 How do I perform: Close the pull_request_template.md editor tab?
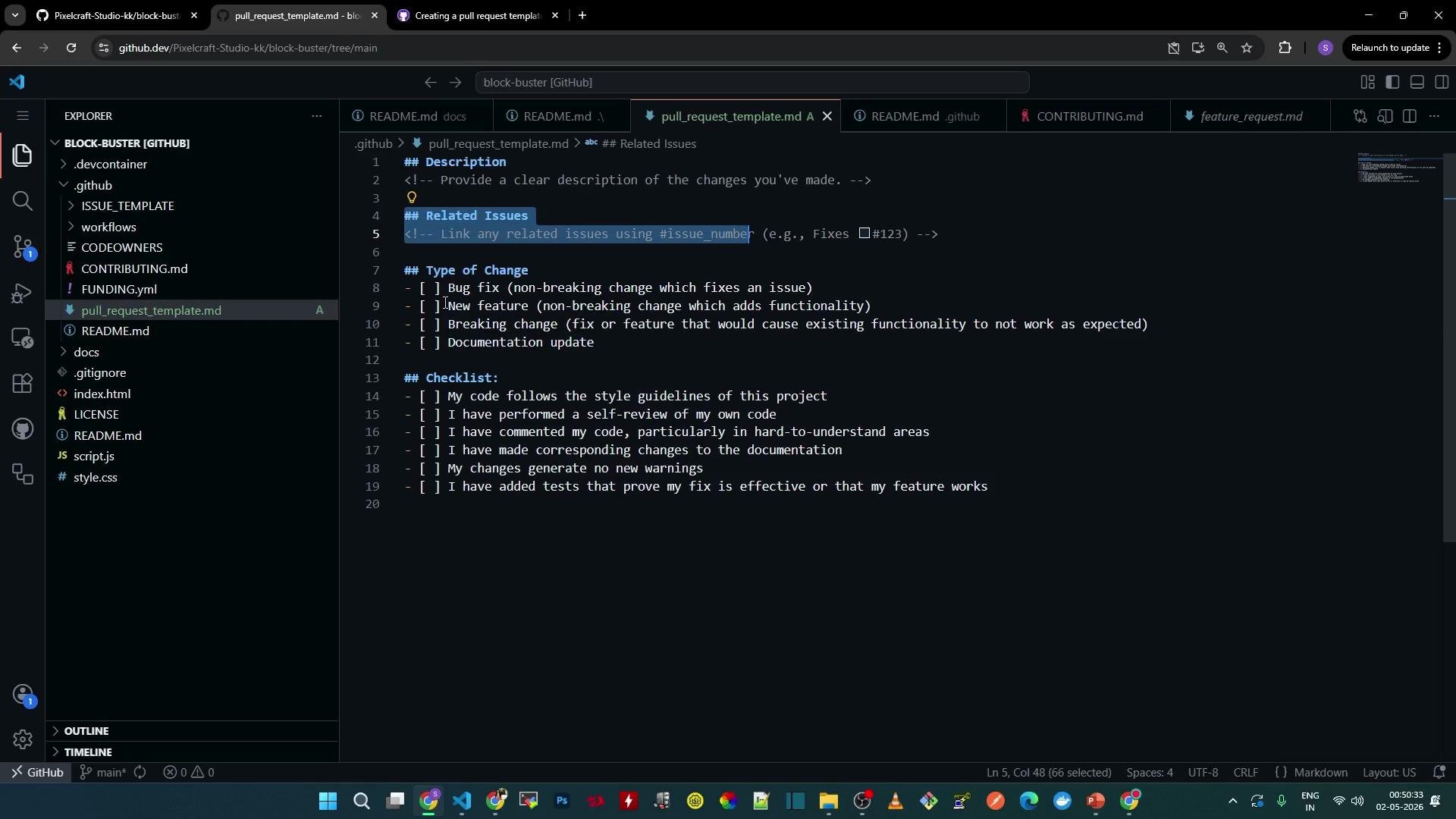[827, 117]
